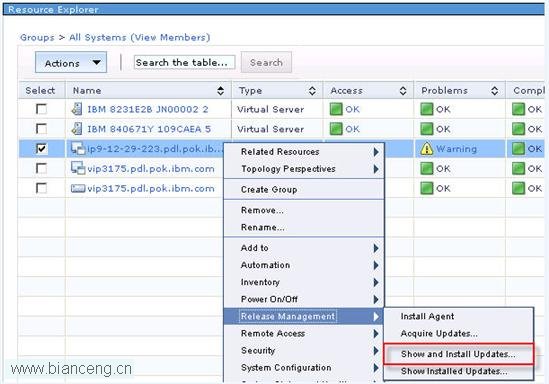Click green Compliance icon in the selected ip9-12-29-223 row
The image size is (549, 384).
(518, 149)
